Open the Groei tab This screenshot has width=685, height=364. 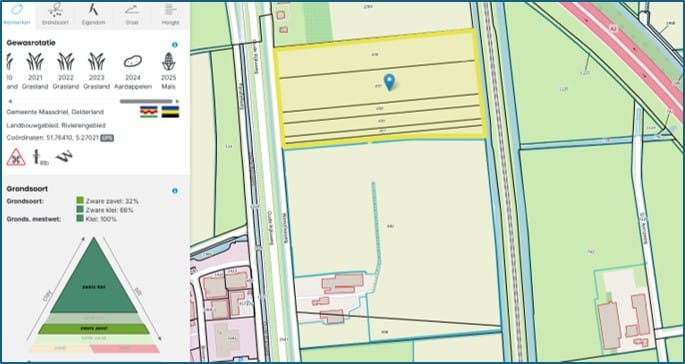pyautogui.click(x=131, y=15)
